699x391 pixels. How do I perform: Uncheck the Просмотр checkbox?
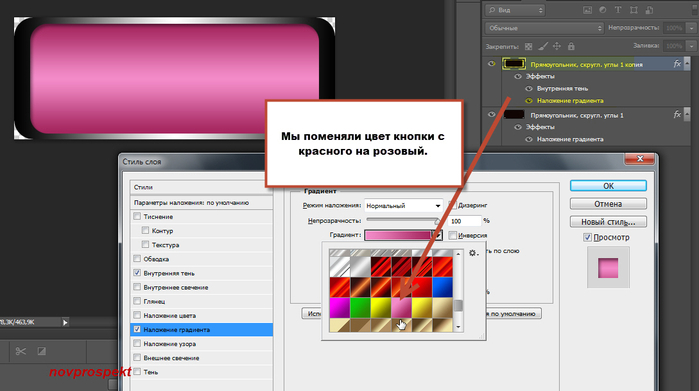[587, 237]
